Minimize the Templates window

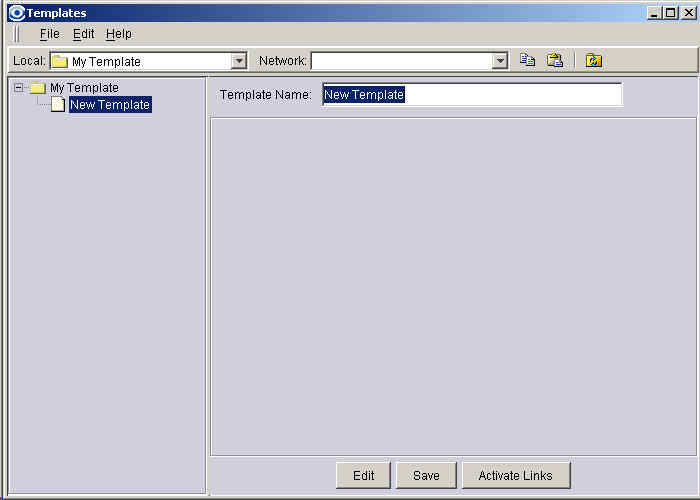click(654, 13)
